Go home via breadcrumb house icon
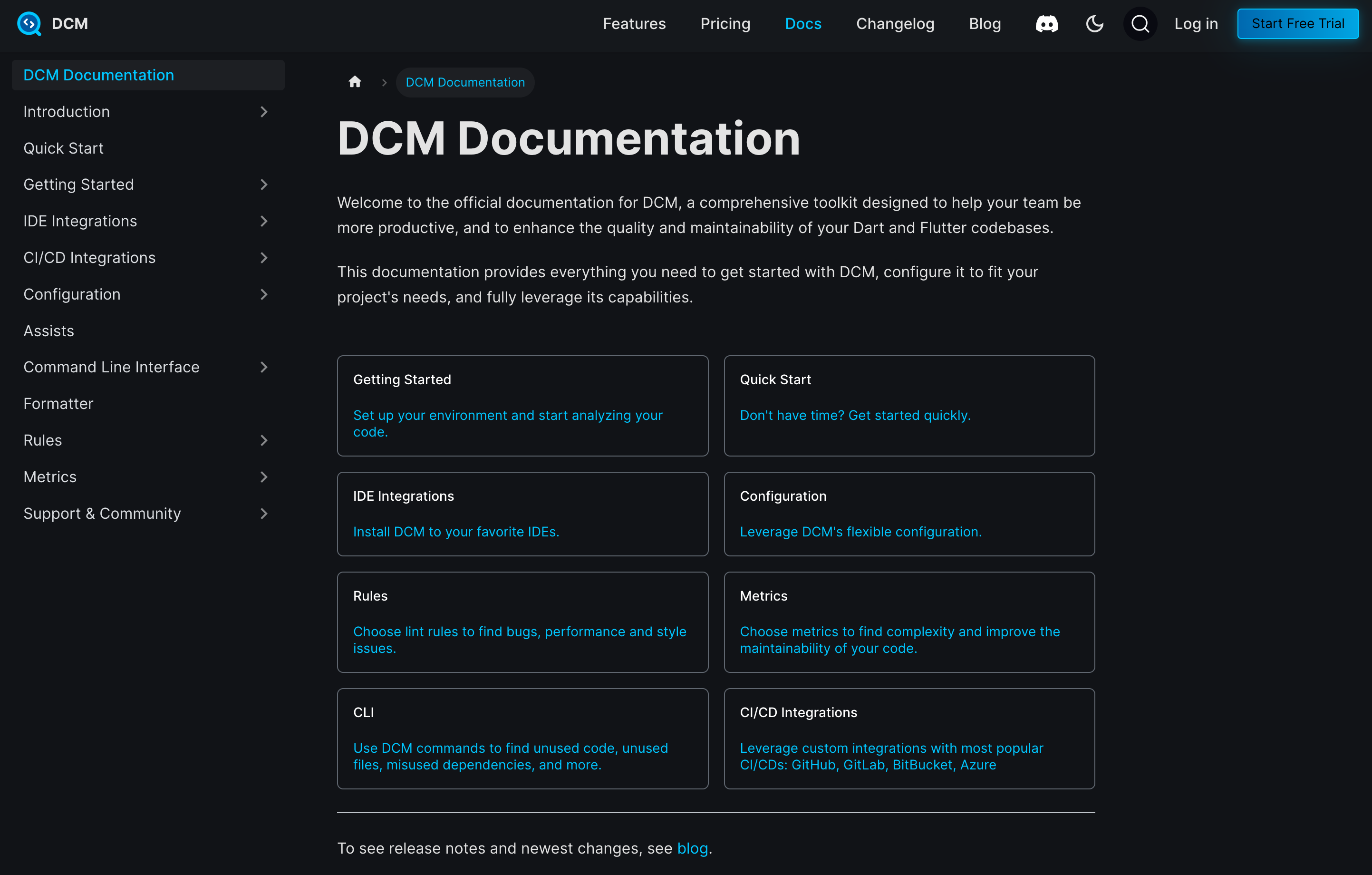Image resolution: width=1372 pixels, height=875 pixels. 354,82
